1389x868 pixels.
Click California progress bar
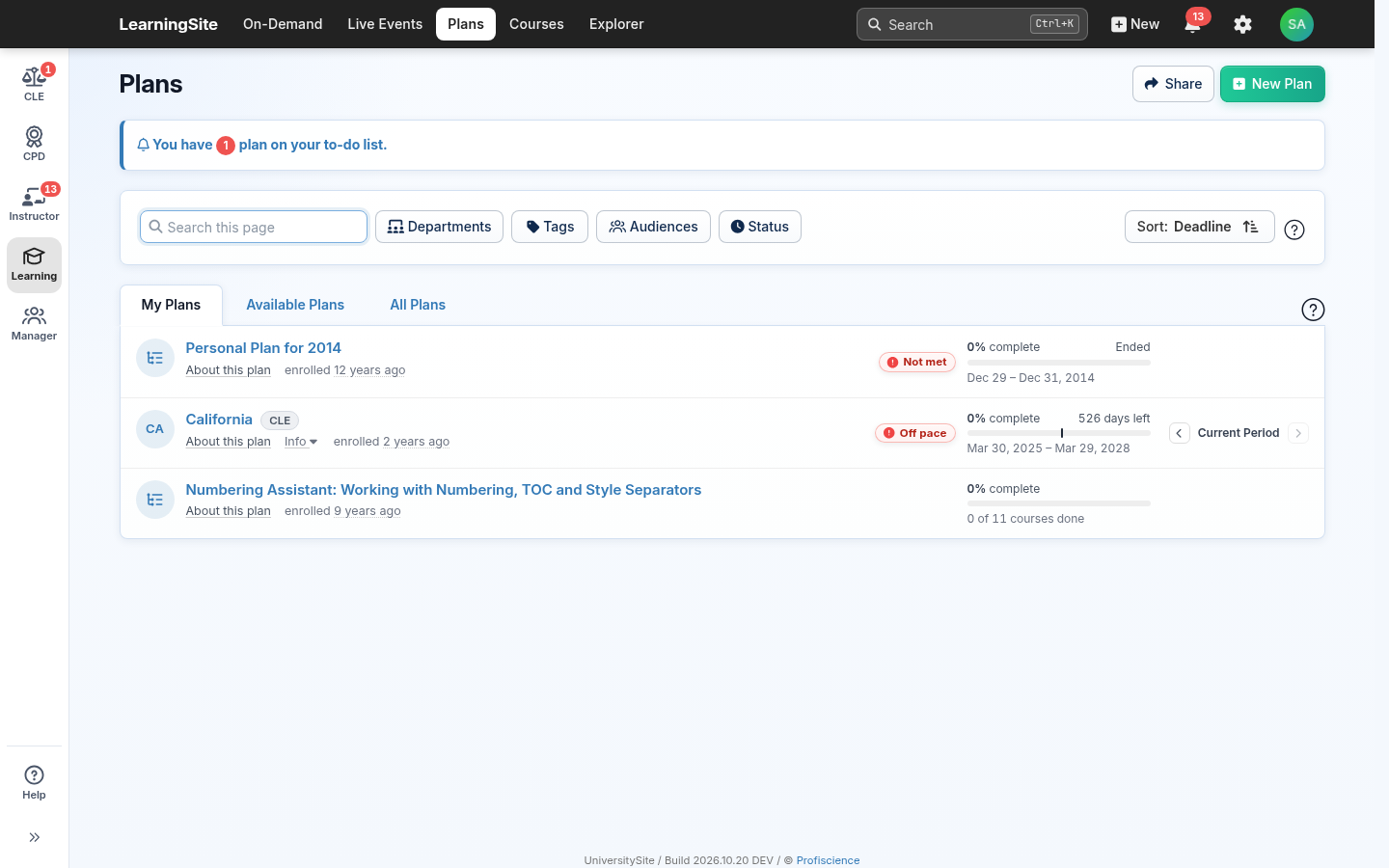pyautogui.click(x=1058, y=433)
